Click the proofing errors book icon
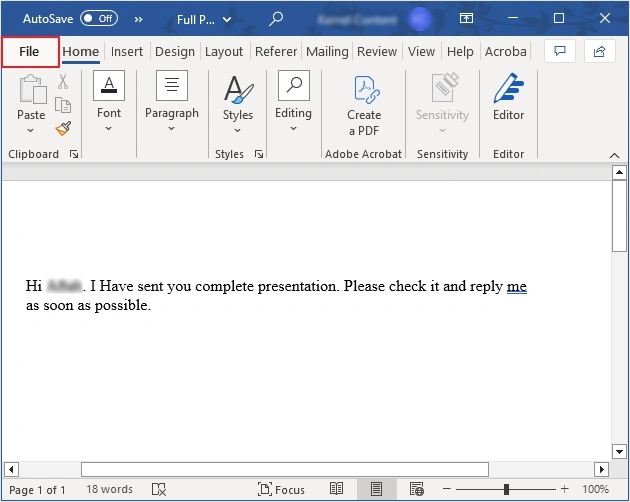This screenshot has height=502, width=630. [159, 489]
